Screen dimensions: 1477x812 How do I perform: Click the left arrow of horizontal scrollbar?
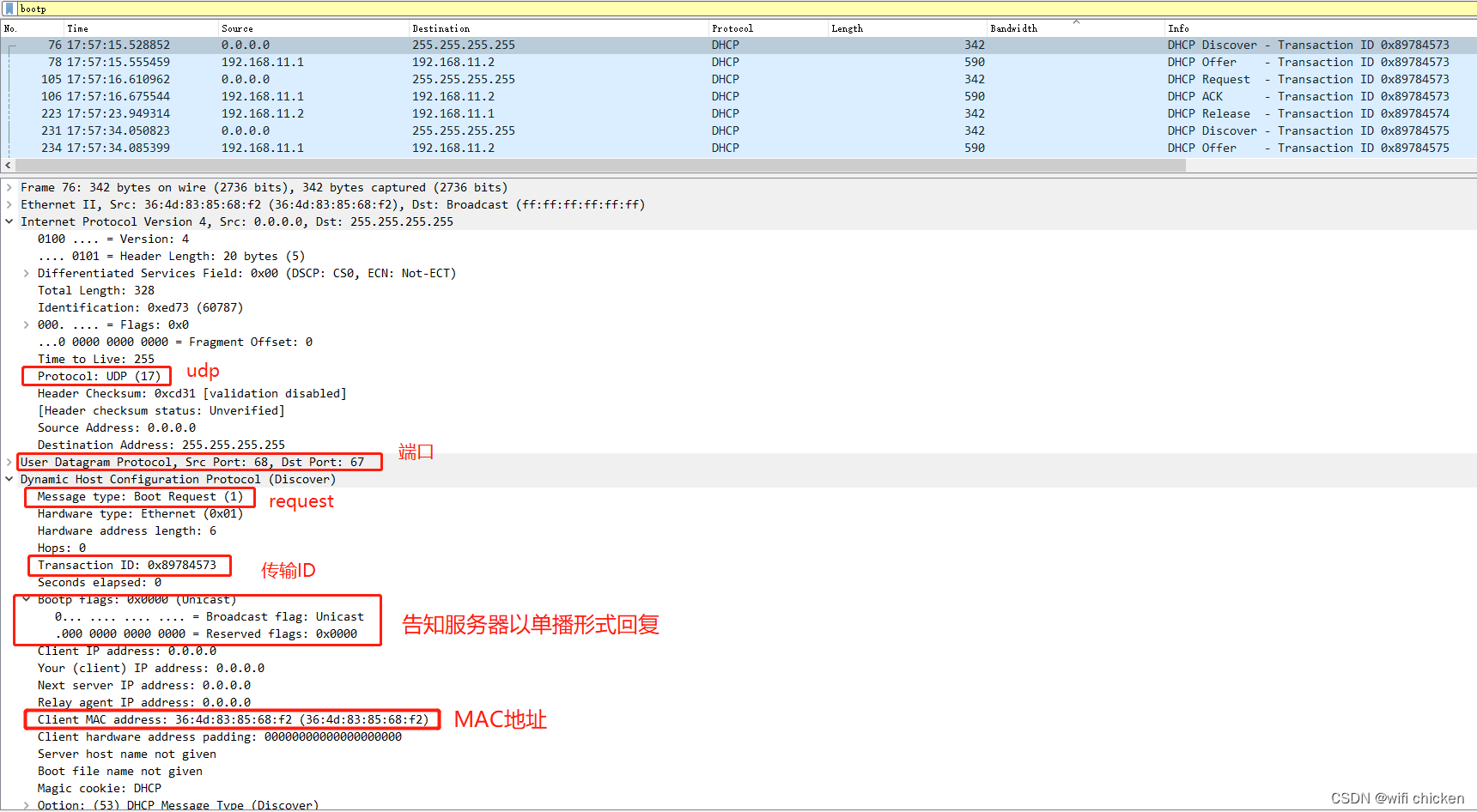click(x=9, y=165)
